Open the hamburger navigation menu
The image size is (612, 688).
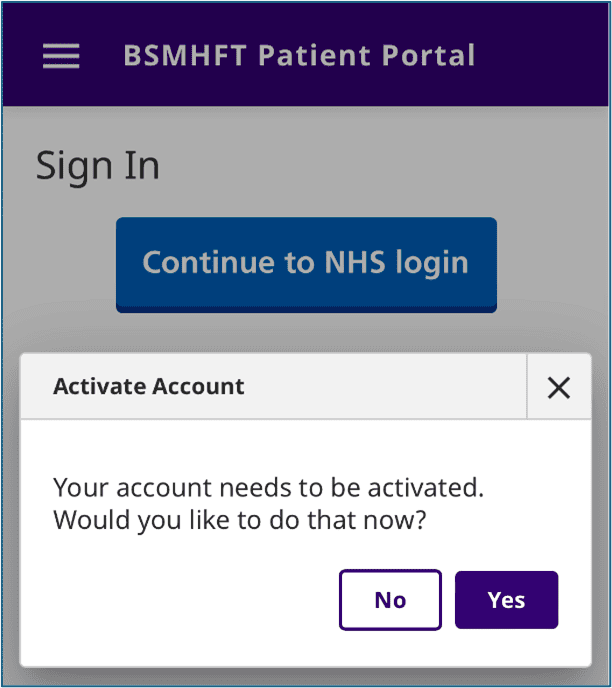61,56
